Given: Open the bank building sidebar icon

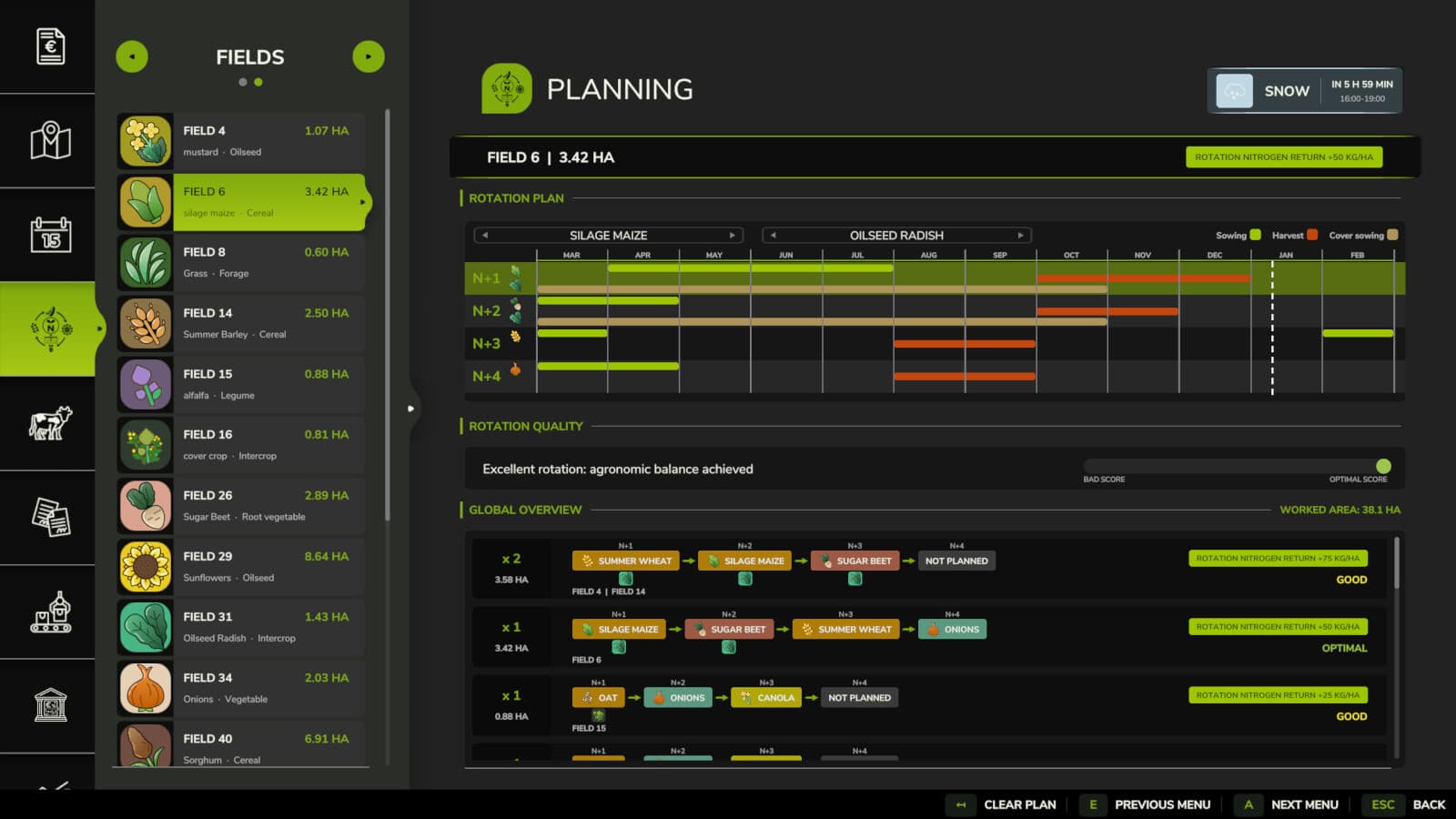Looking at the screenshot, I should [x=50, y=705].
